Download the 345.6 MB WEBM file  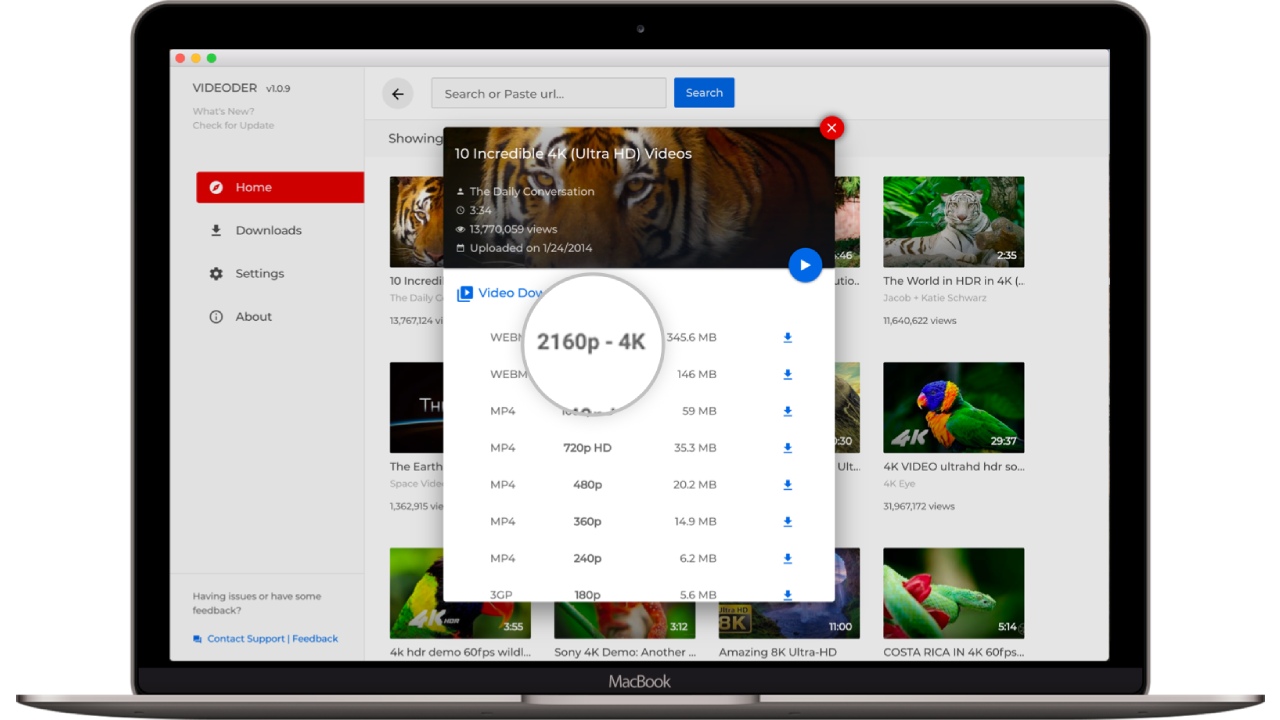[788, 338]
